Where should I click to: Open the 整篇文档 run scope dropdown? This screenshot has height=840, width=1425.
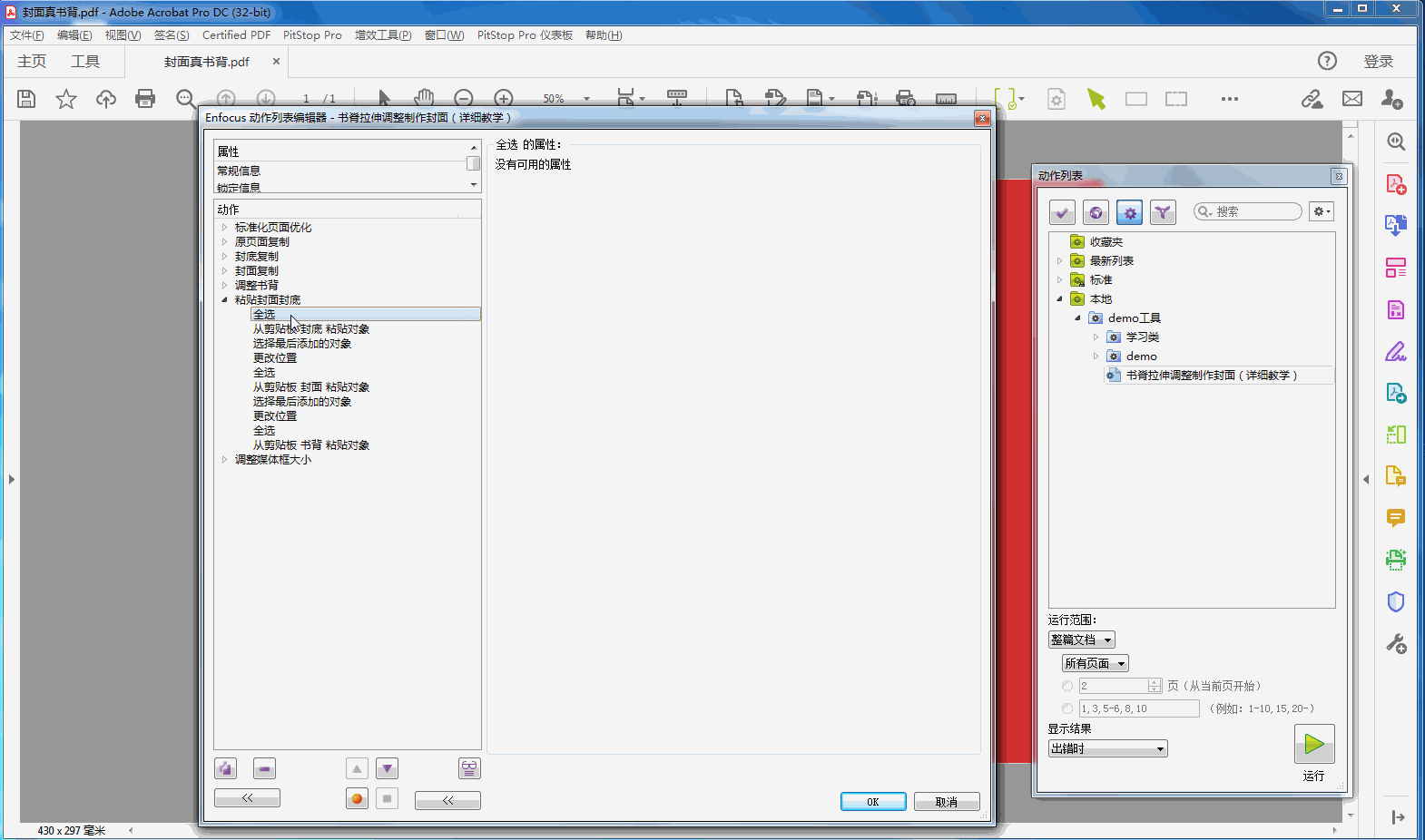(x=1081, y=640)
